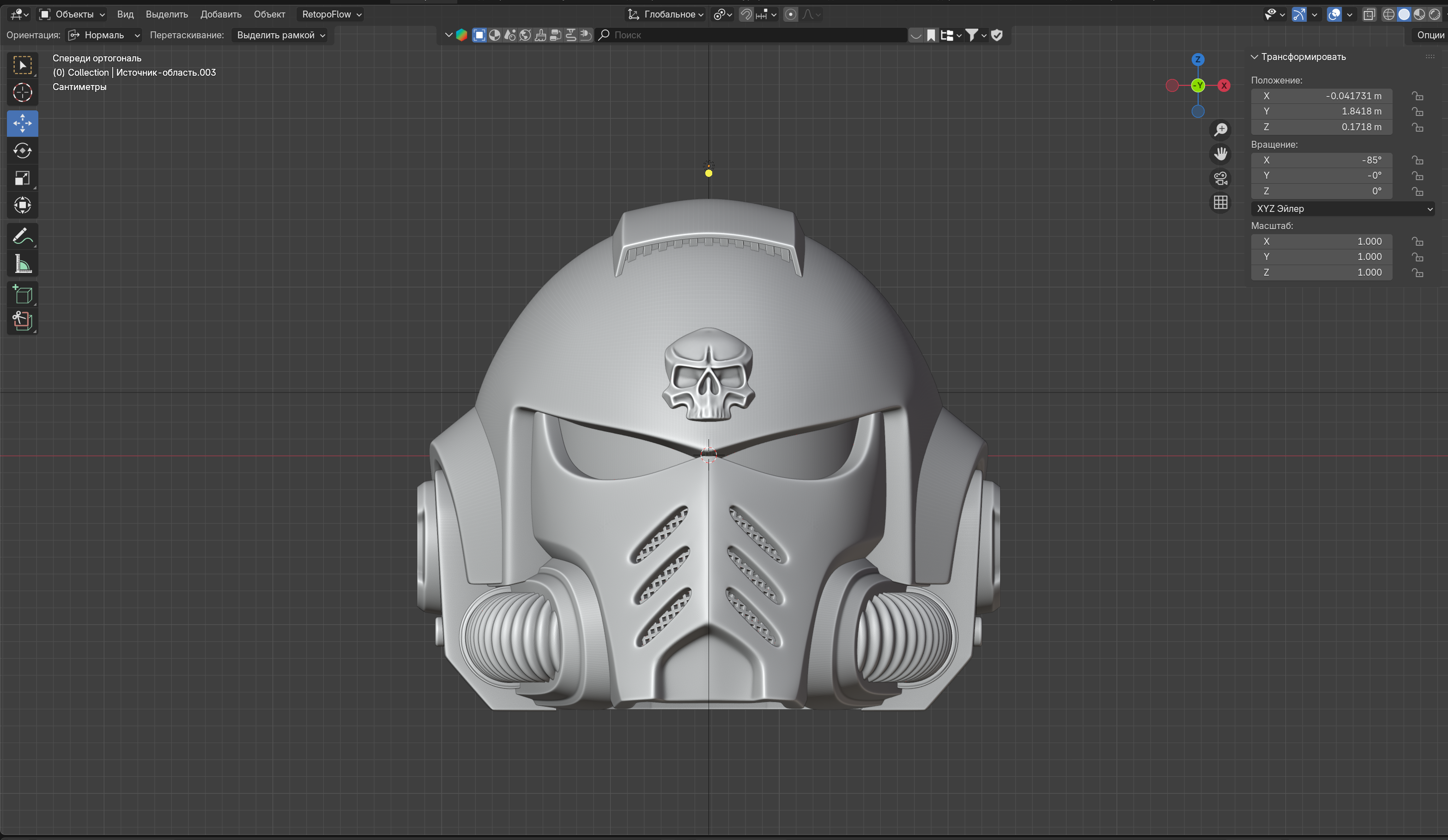This screenshot has width=1448, height=840.
Task: Open the Нормаль orientation dropdown
Action: pos(103,35)
